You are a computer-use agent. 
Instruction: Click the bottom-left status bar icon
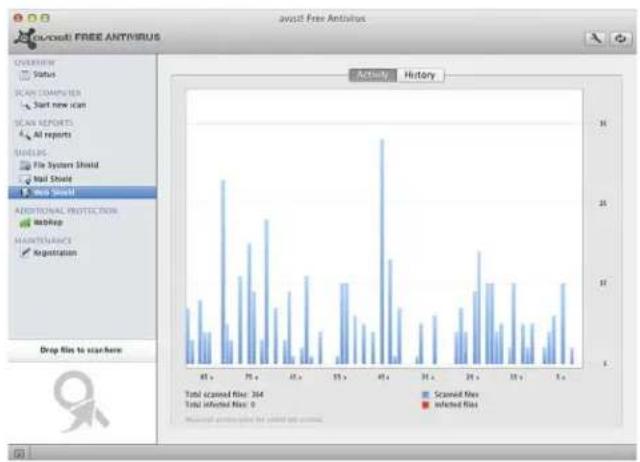[19, 453]
